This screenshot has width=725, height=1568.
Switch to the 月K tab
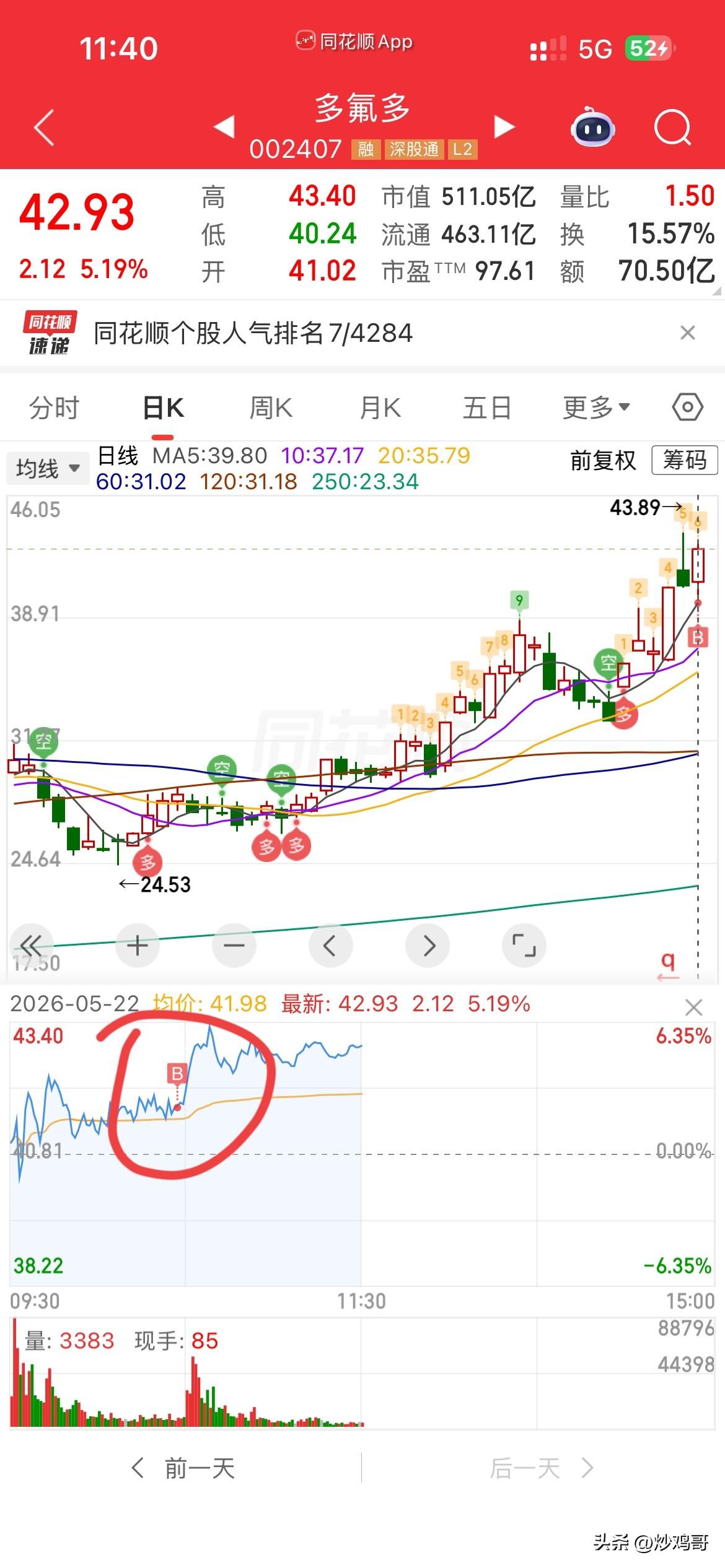(380, 408)
